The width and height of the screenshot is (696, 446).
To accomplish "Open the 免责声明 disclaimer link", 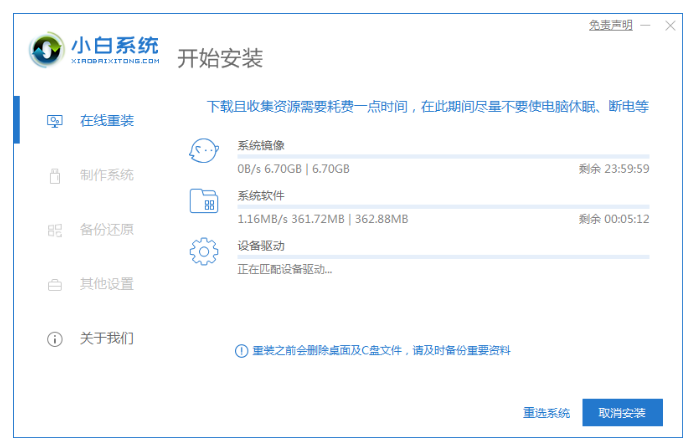I will point(610,25).
